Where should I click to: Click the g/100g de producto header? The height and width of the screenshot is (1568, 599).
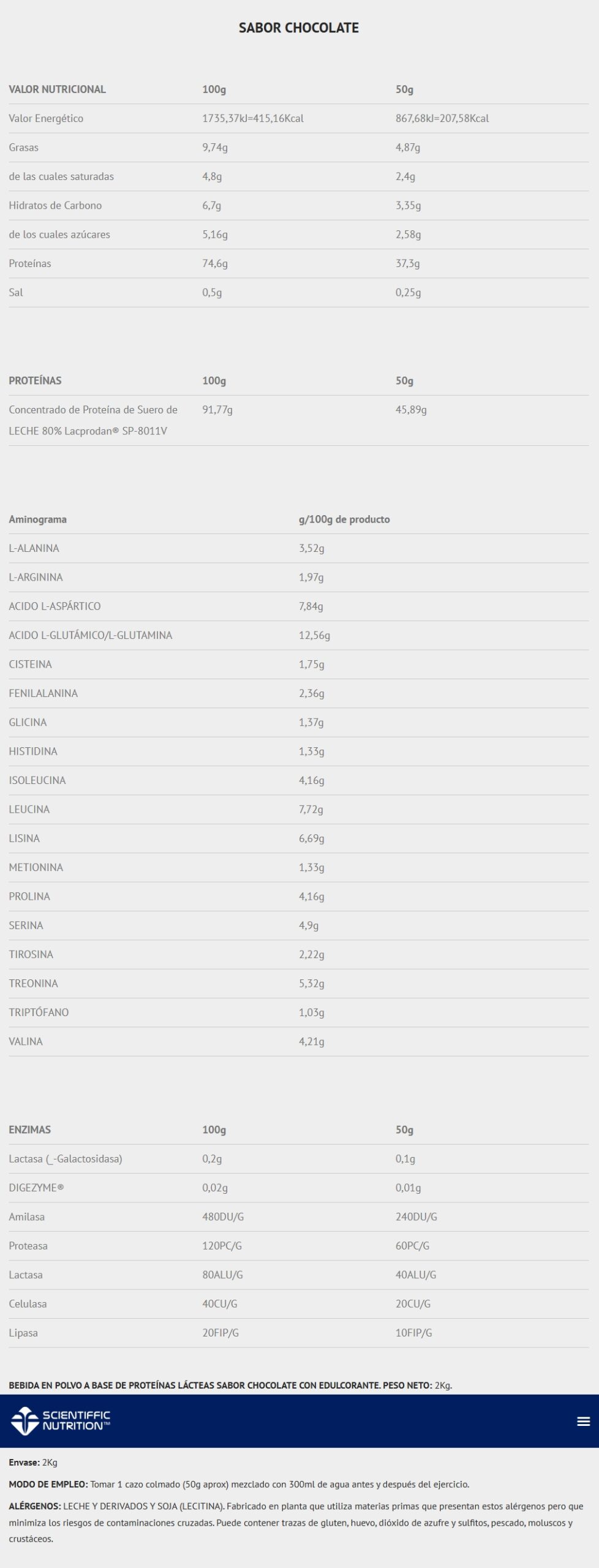(344, 519)
